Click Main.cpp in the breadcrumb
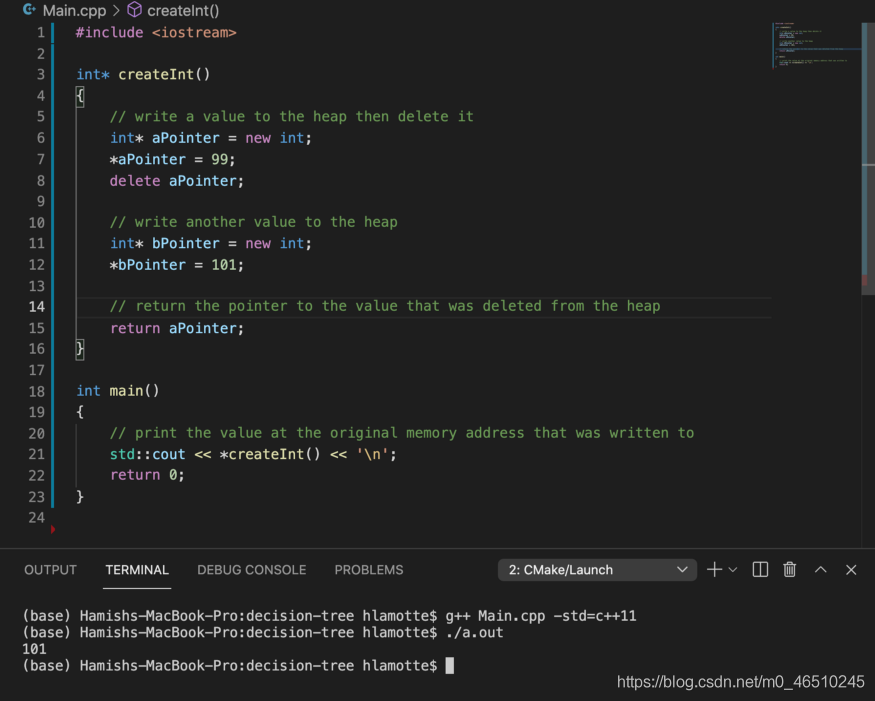 (x=74, y=11)
